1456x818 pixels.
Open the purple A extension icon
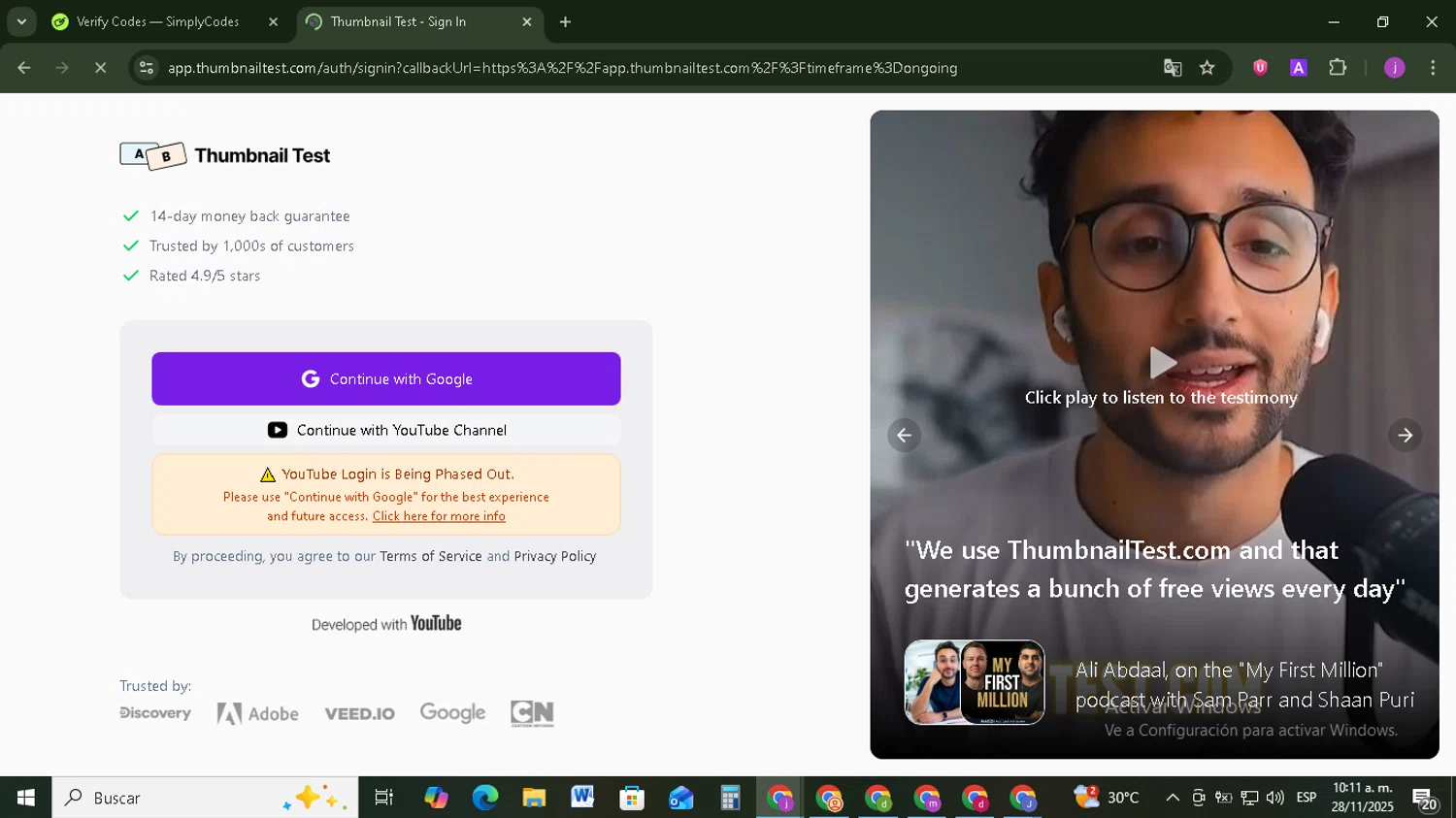click(1299, 68)
